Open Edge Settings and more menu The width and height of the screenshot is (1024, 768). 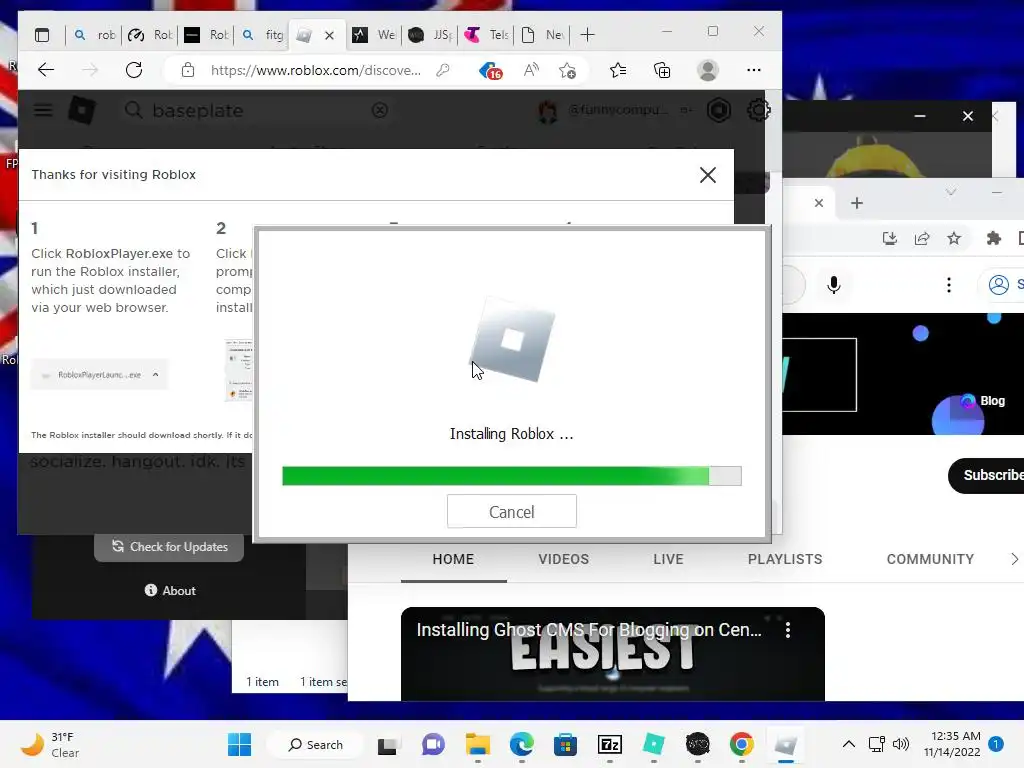(x=754, y=70)
